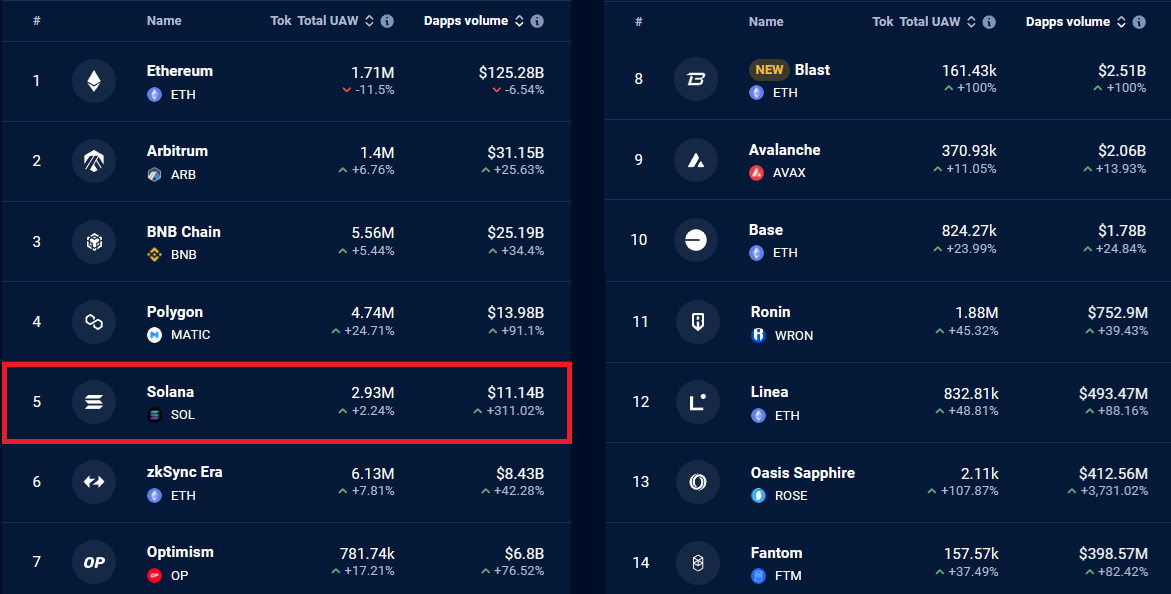The image size is (1171, 594).
Task: Click the Avalanche chain logo icon
Action: pyautogui.click(x=696, y=159)
